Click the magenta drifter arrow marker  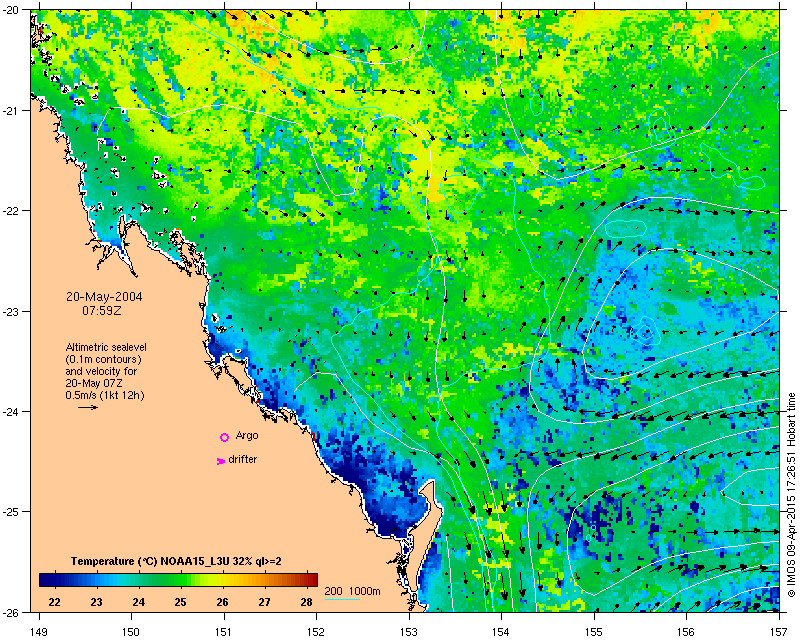pos(221,461)
